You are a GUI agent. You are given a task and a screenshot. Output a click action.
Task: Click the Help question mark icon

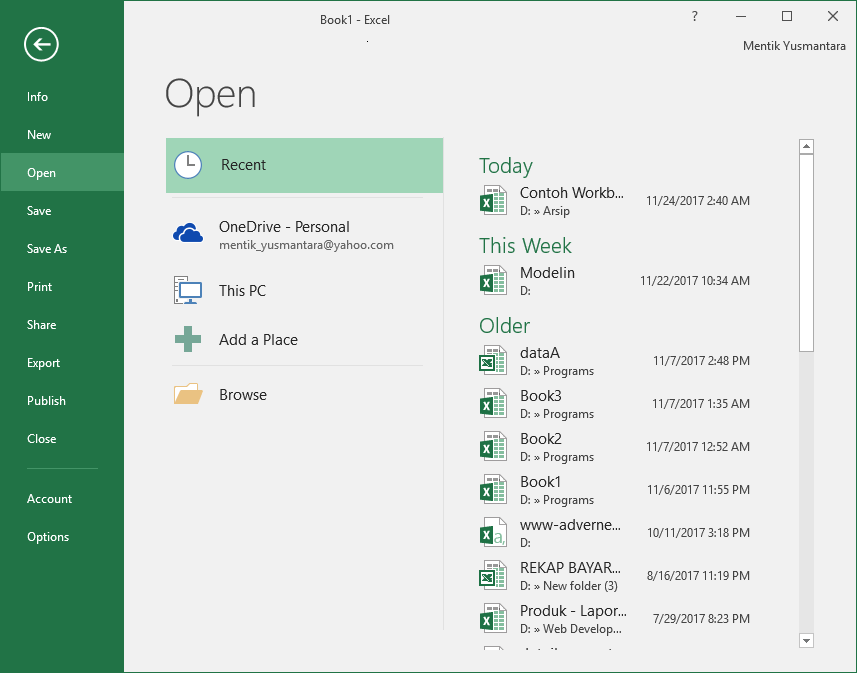(x=695, y=16)
